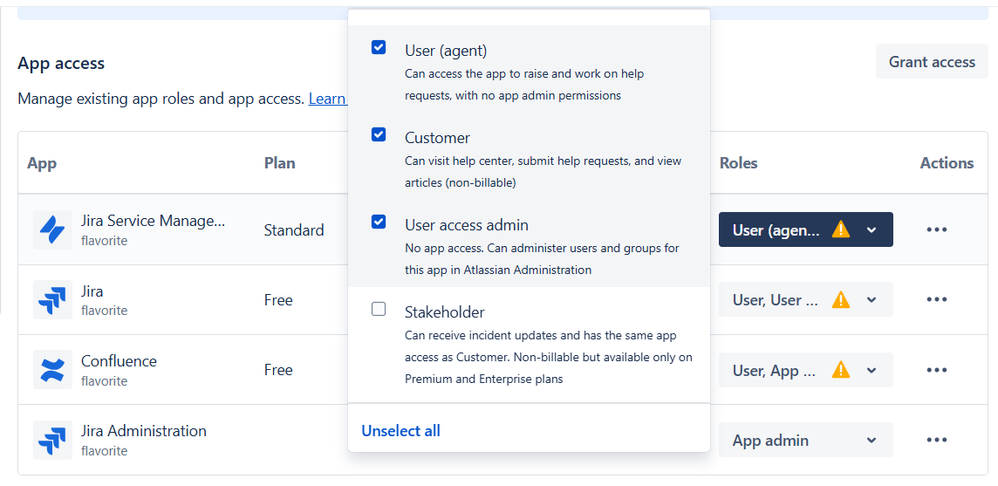Click the Confluence app name text
Viewport: 998px width, 486px height.
pyautogui.click(x=118, y=361)
